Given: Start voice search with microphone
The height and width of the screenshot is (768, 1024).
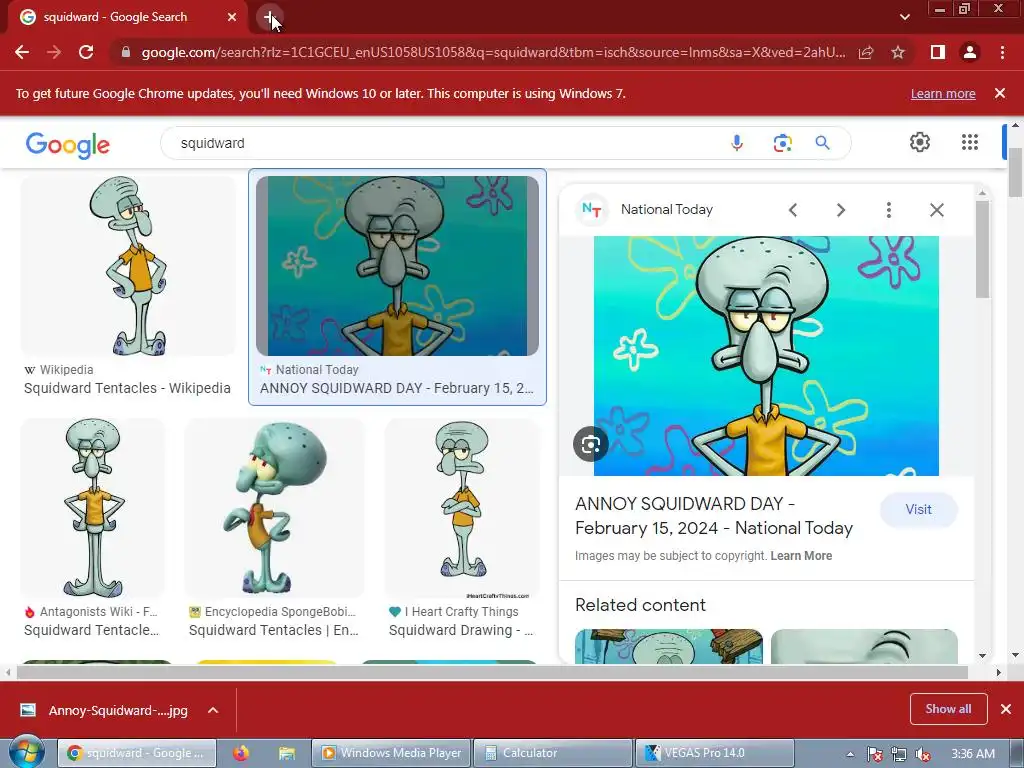Looking at the screenshot, I should (737, 143).
